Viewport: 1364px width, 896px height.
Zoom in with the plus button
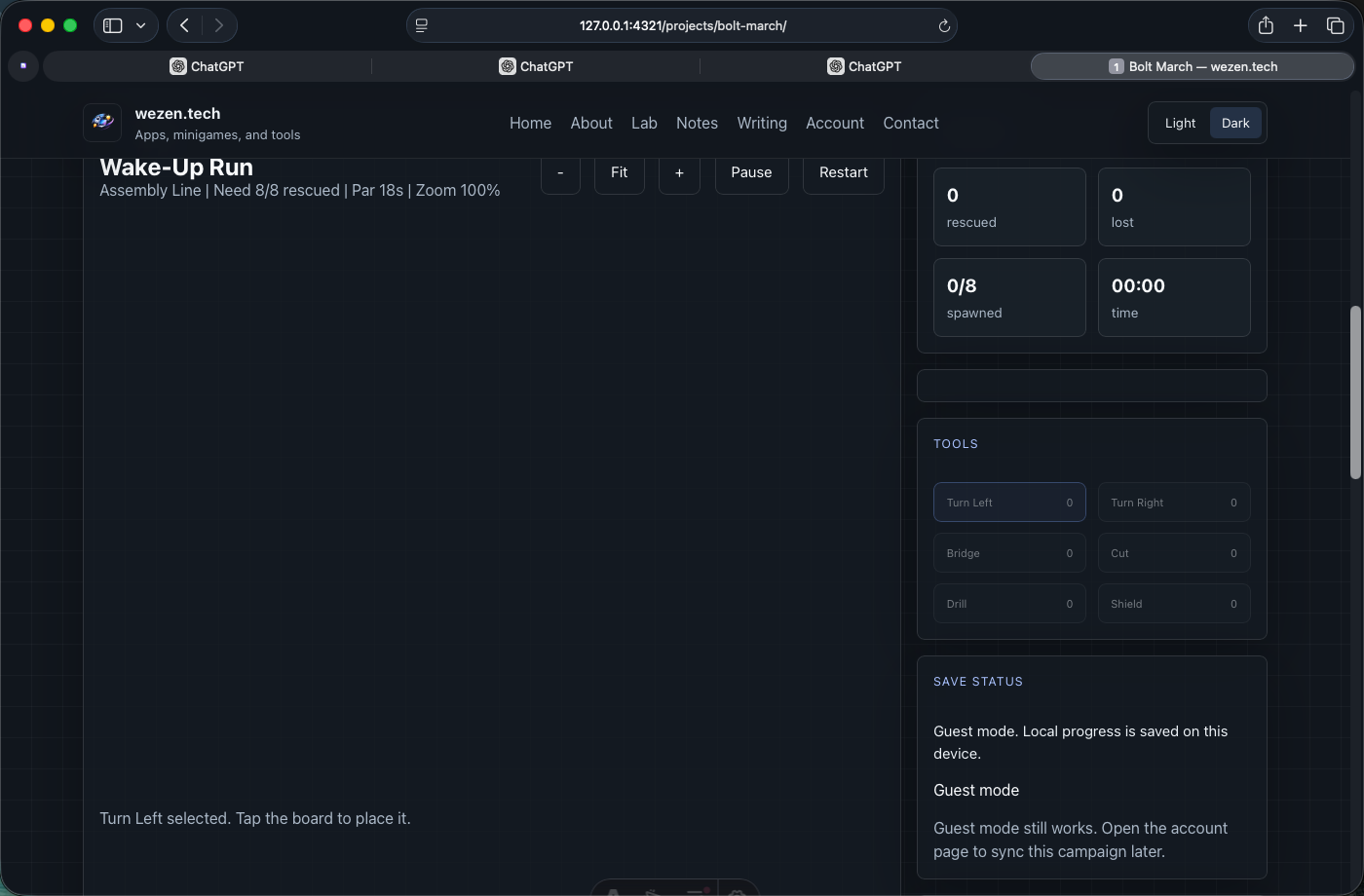coord(679,172)
